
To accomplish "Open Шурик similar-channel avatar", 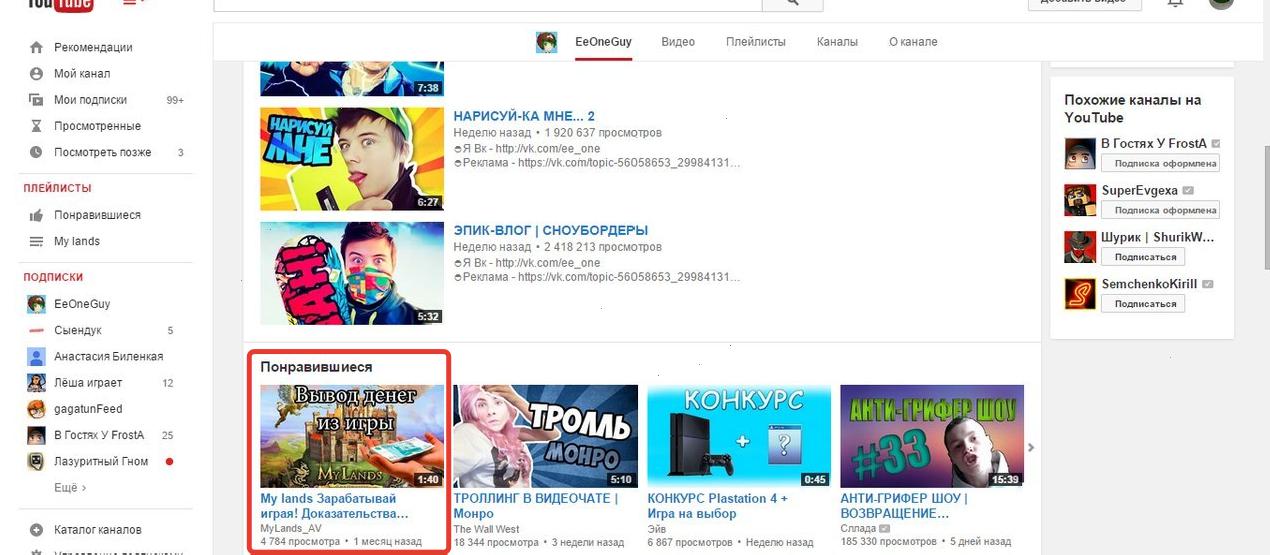I will [x=1080, y=247].
